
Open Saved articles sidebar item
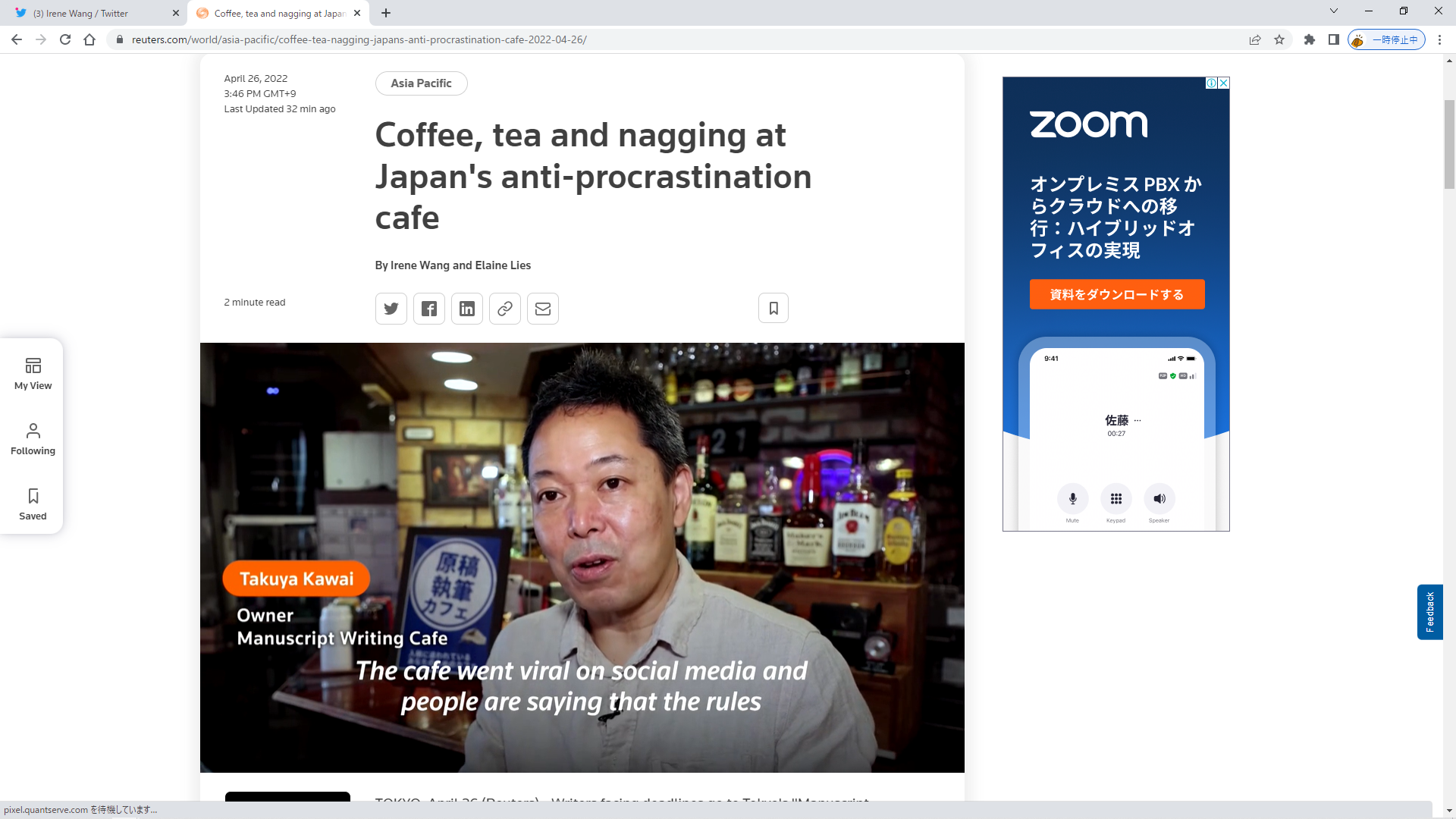(33, 504)
